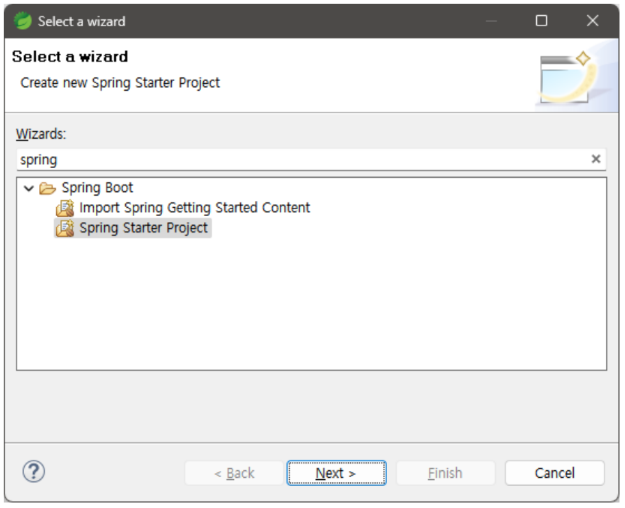This screenshot has width=625, height=508.
Task: Click the Next button
Action: pyautogui.click(x=336, y=473)
